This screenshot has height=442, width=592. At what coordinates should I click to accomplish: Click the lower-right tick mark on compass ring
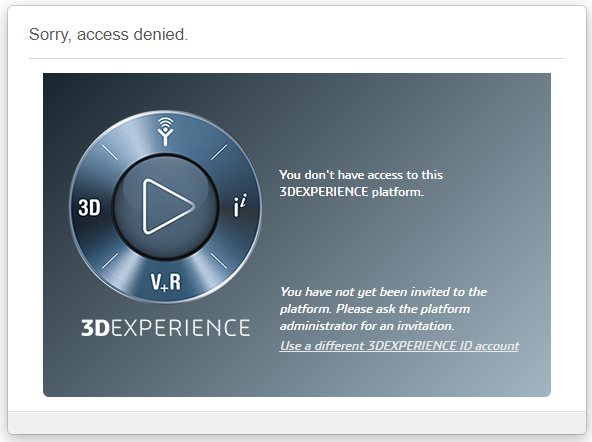pyautogui.click(x=219, y=261)
